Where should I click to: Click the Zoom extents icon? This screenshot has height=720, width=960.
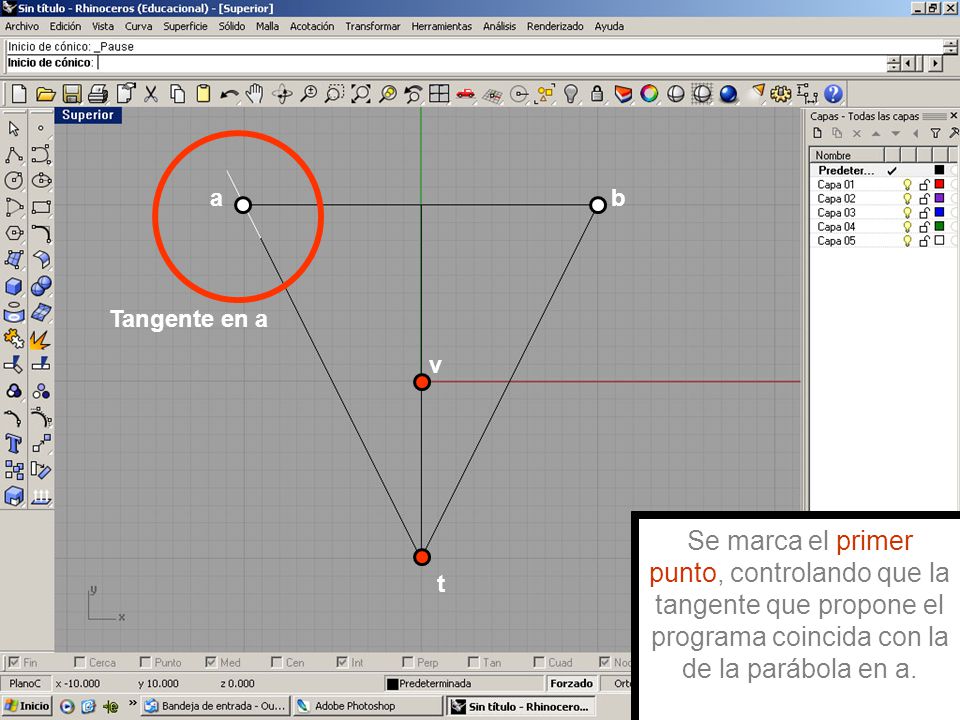(361, 94)
